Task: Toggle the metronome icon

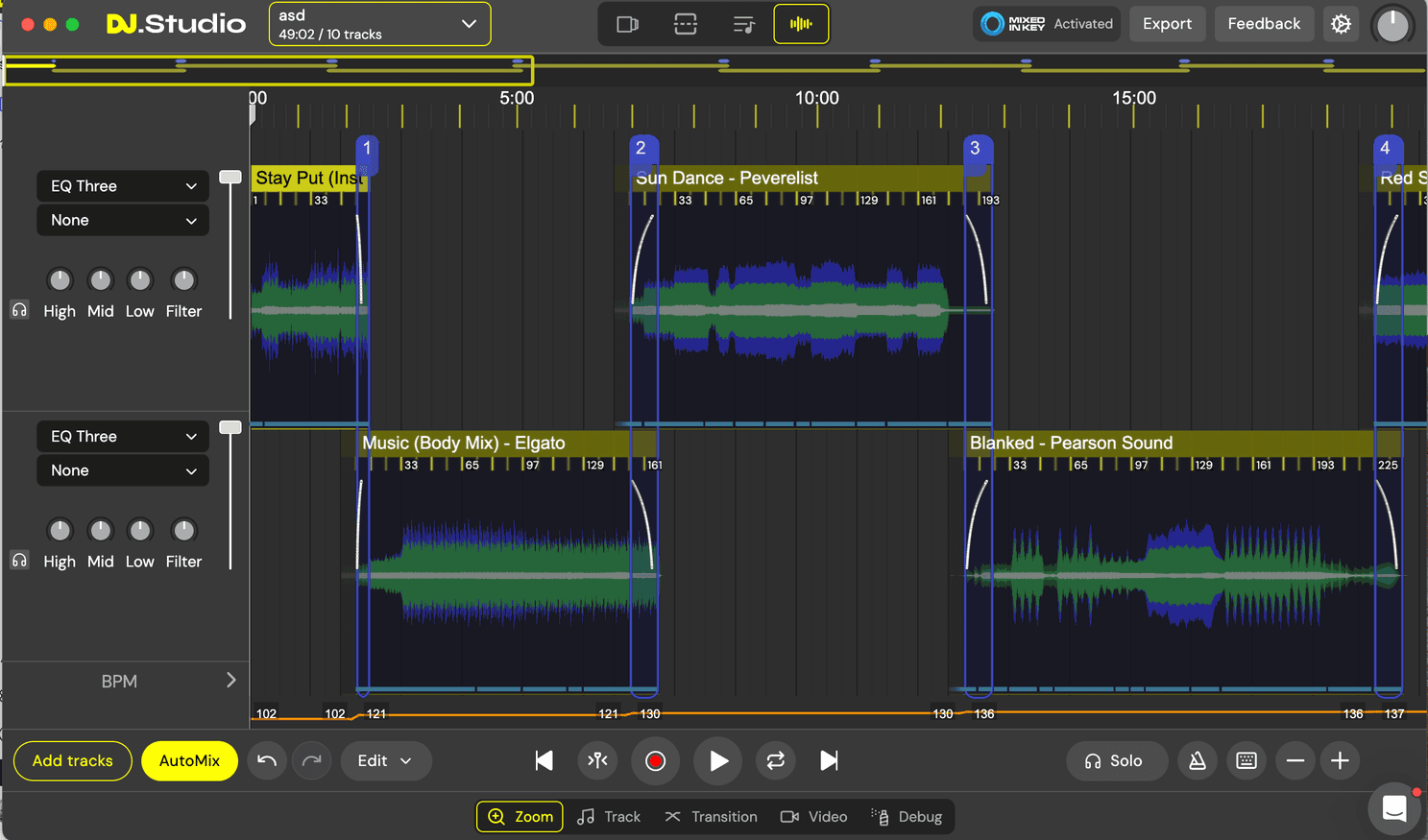Action: [x=1198, y=760]
